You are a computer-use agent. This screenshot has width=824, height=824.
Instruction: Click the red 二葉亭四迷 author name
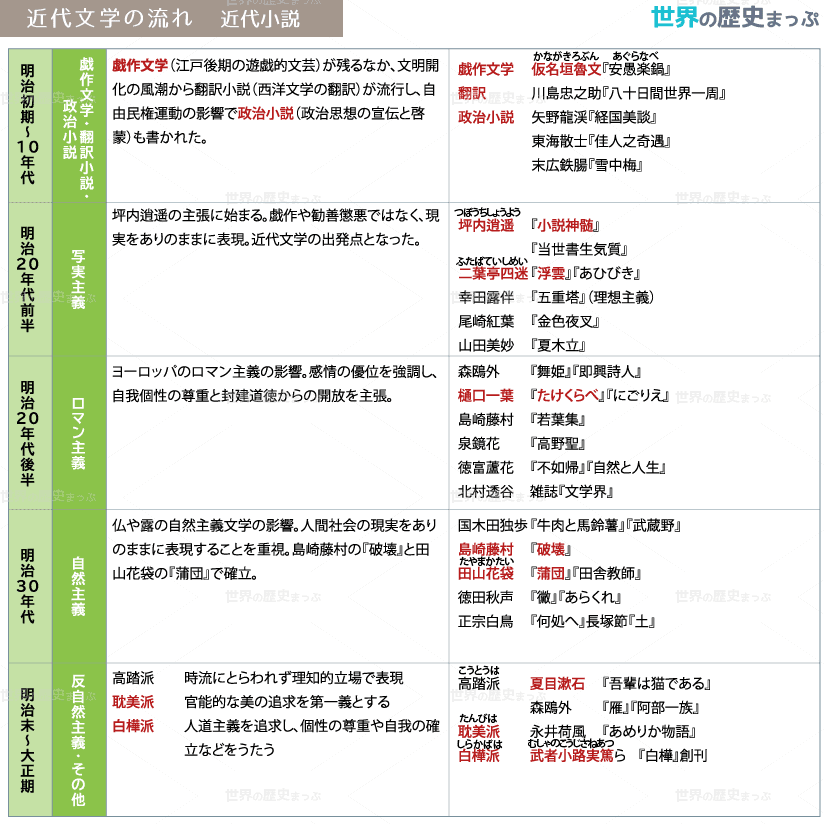[493, 273]
